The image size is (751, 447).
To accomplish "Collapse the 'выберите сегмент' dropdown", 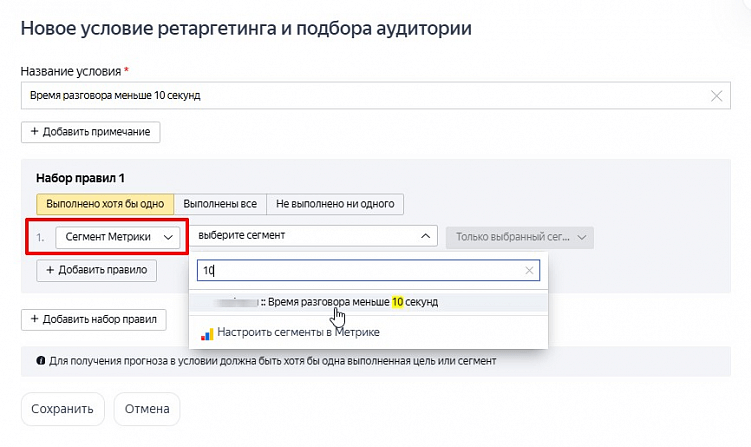I will 314,236.
